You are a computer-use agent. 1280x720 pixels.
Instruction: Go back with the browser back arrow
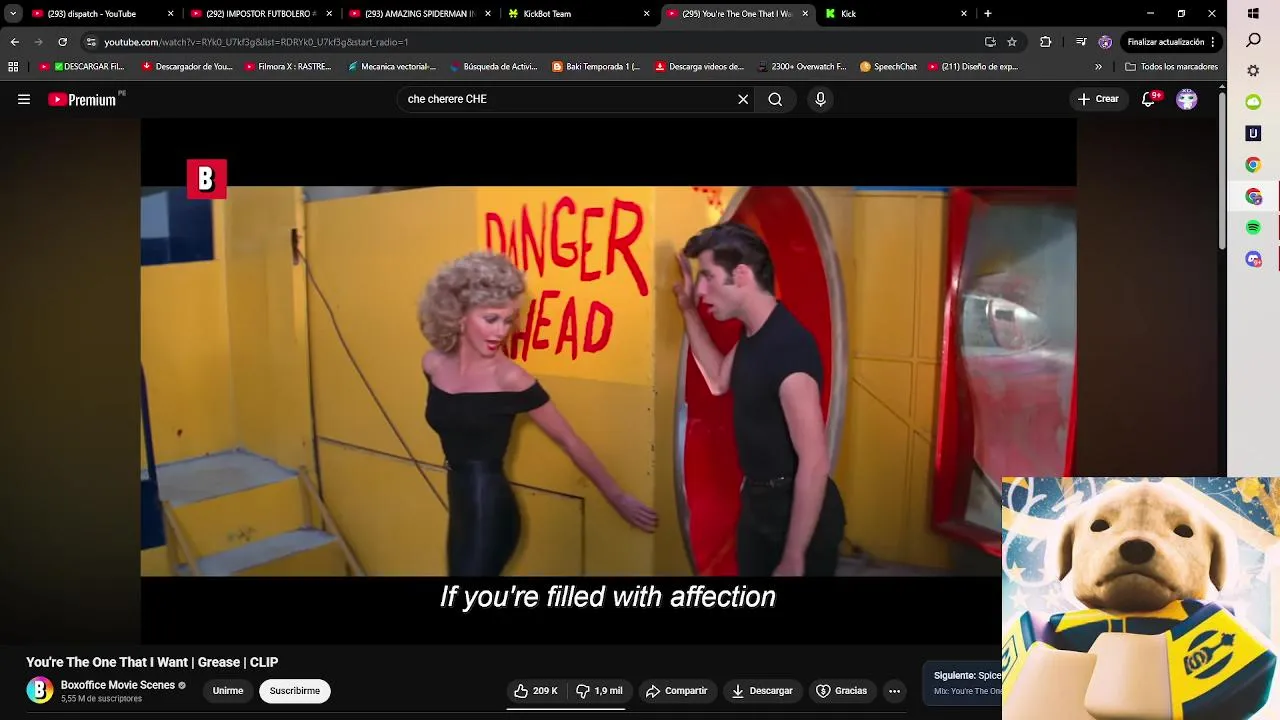coord(14,42)
